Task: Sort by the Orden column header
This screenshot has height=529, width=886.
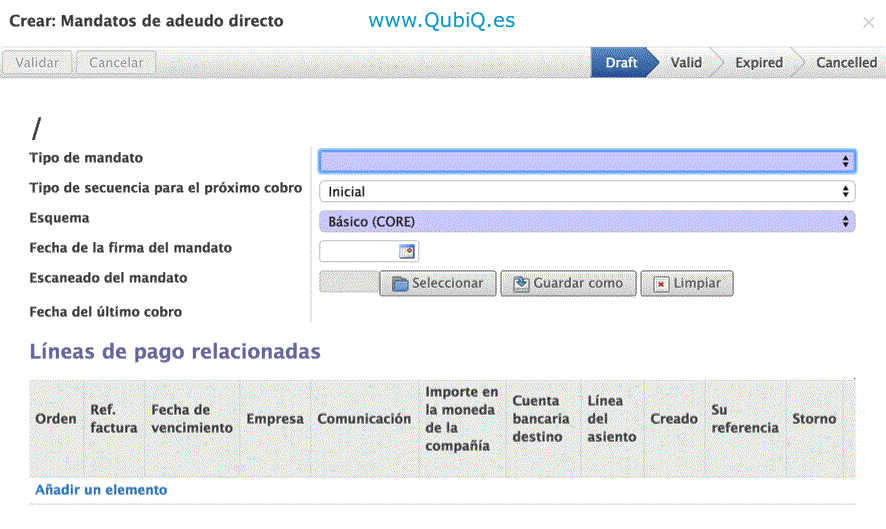Action: 56,419
